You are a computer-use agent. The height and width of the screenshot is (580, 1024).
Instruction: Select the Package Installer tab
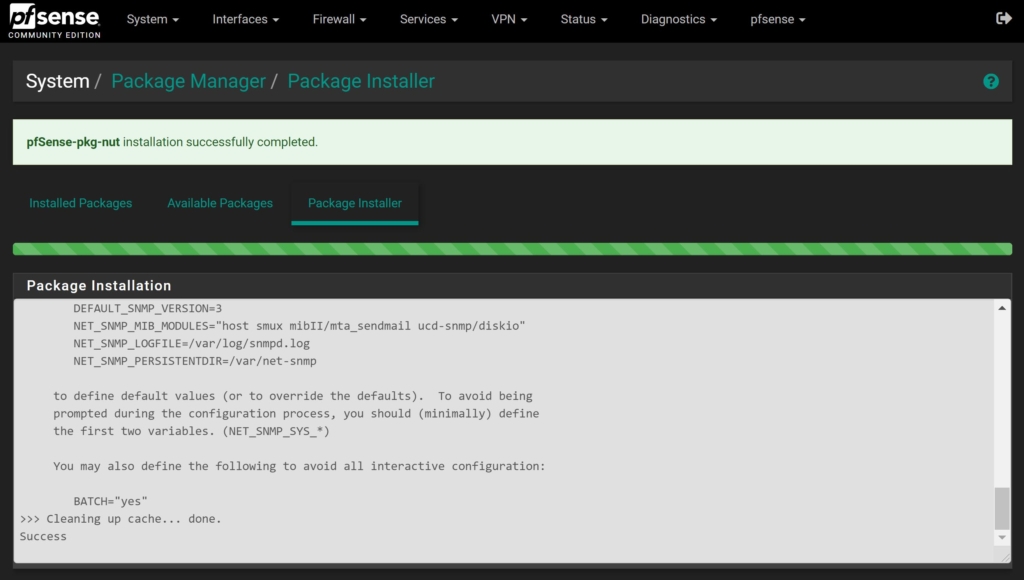coord(354,203)
